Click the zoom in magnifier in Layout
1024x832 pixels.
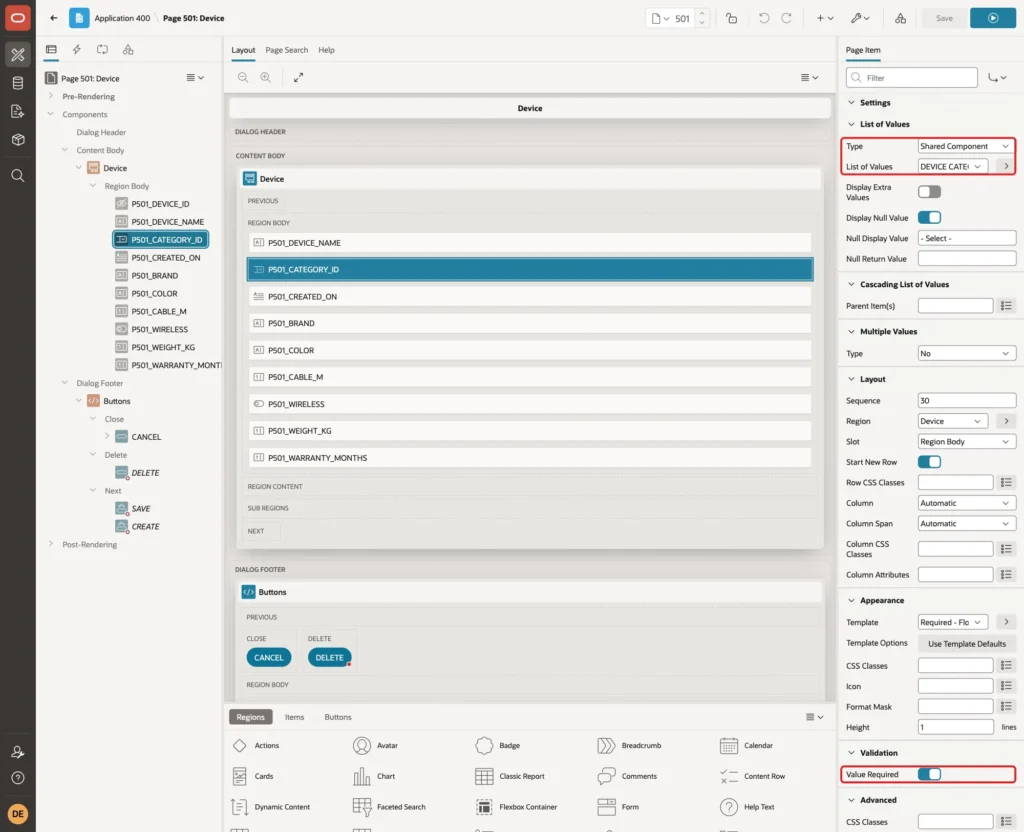pyautogui.click(x=266, y=77)
